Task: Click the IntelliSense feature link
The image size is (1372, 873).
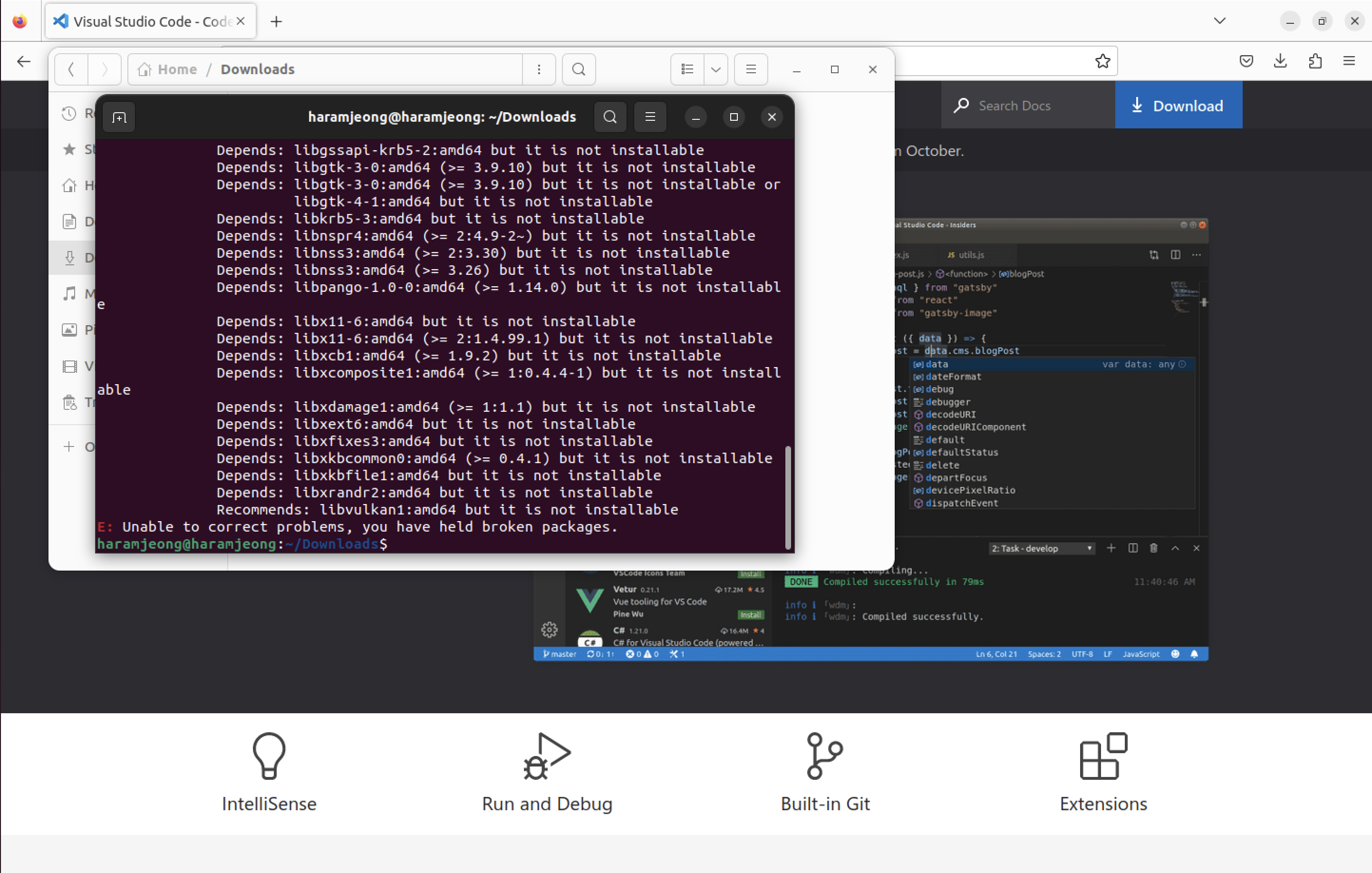Action: [269, 772]
